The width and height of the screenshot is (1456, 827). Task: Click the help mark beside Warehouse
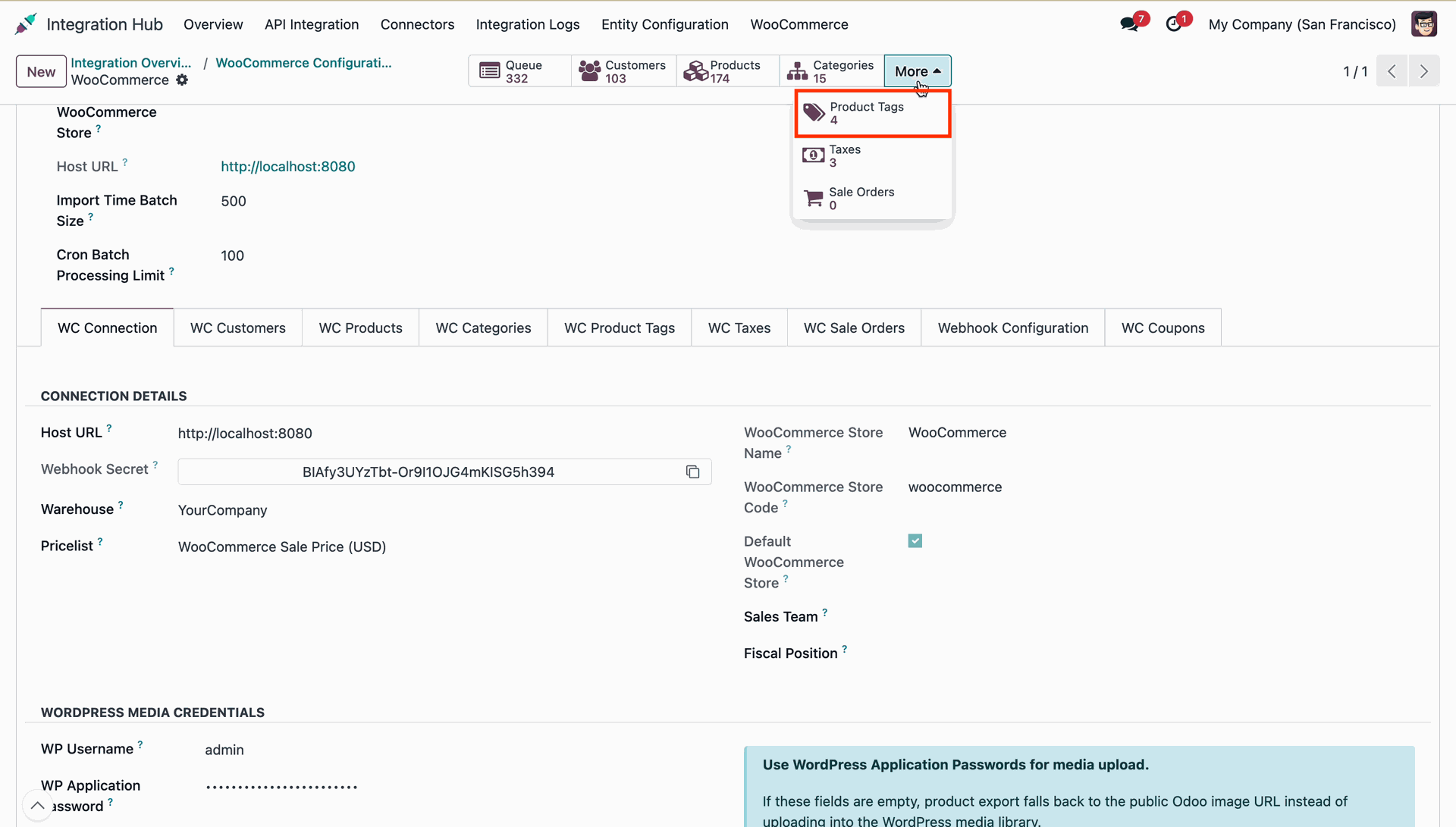[x=121, y=505]
